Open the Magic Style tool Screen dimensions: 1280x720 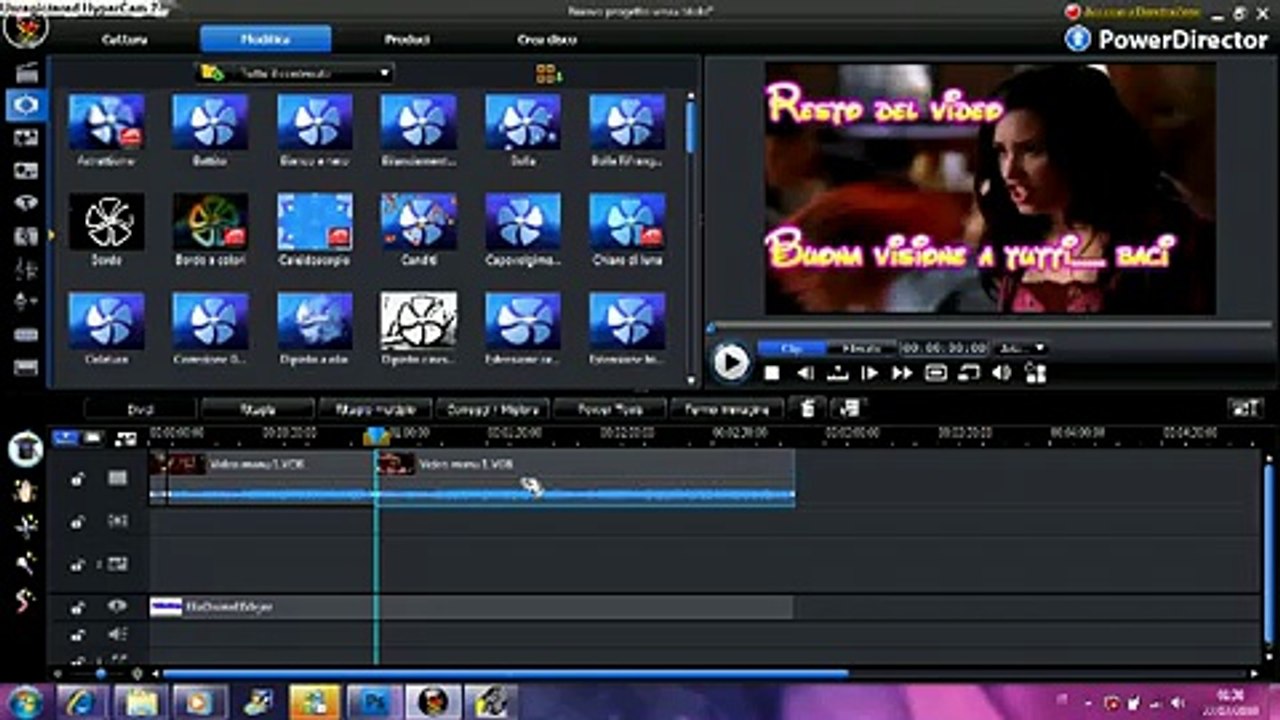pos(25,600)
